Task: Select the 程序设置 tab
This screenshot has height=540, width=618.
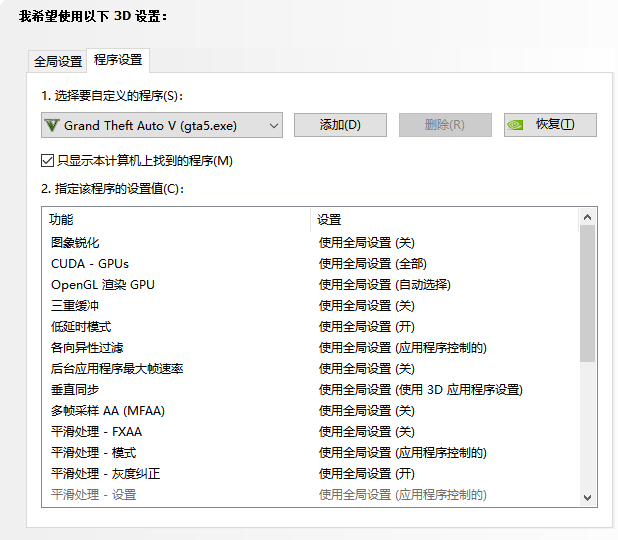Action: 118,60
